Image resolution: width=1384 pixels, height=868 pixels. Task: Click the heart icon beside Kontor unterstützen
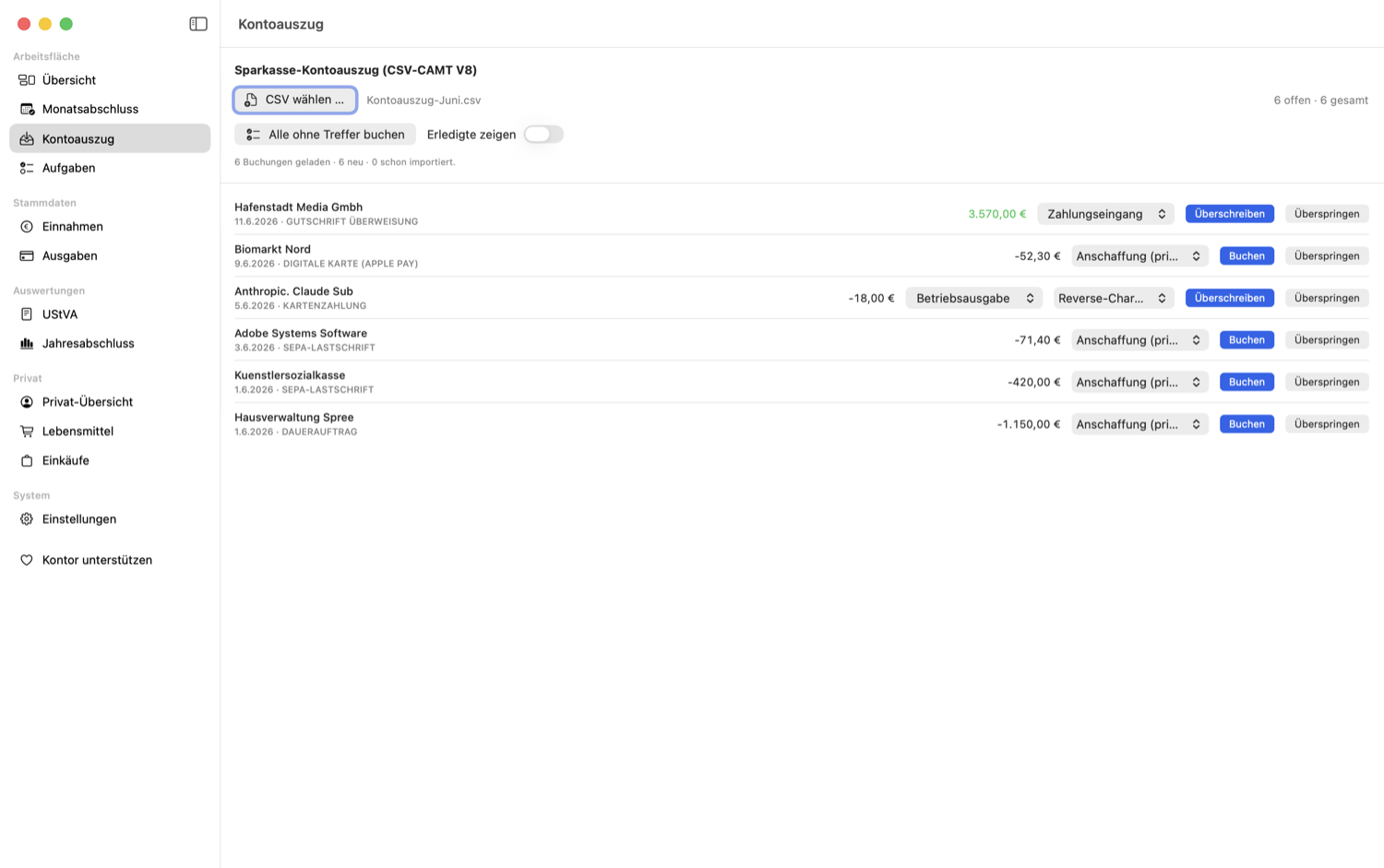click(x=27, y=560)
